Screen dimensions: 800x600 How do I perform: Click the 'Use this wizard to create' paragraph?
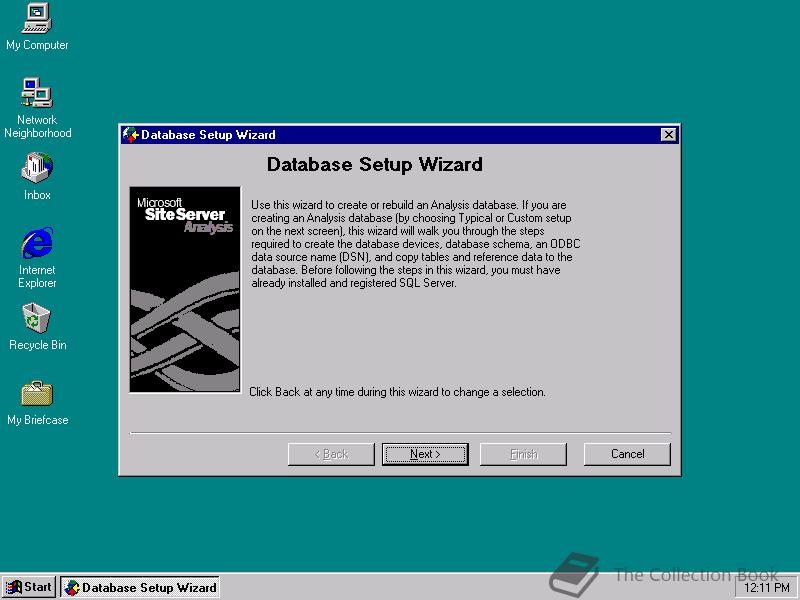pos(415,244)
